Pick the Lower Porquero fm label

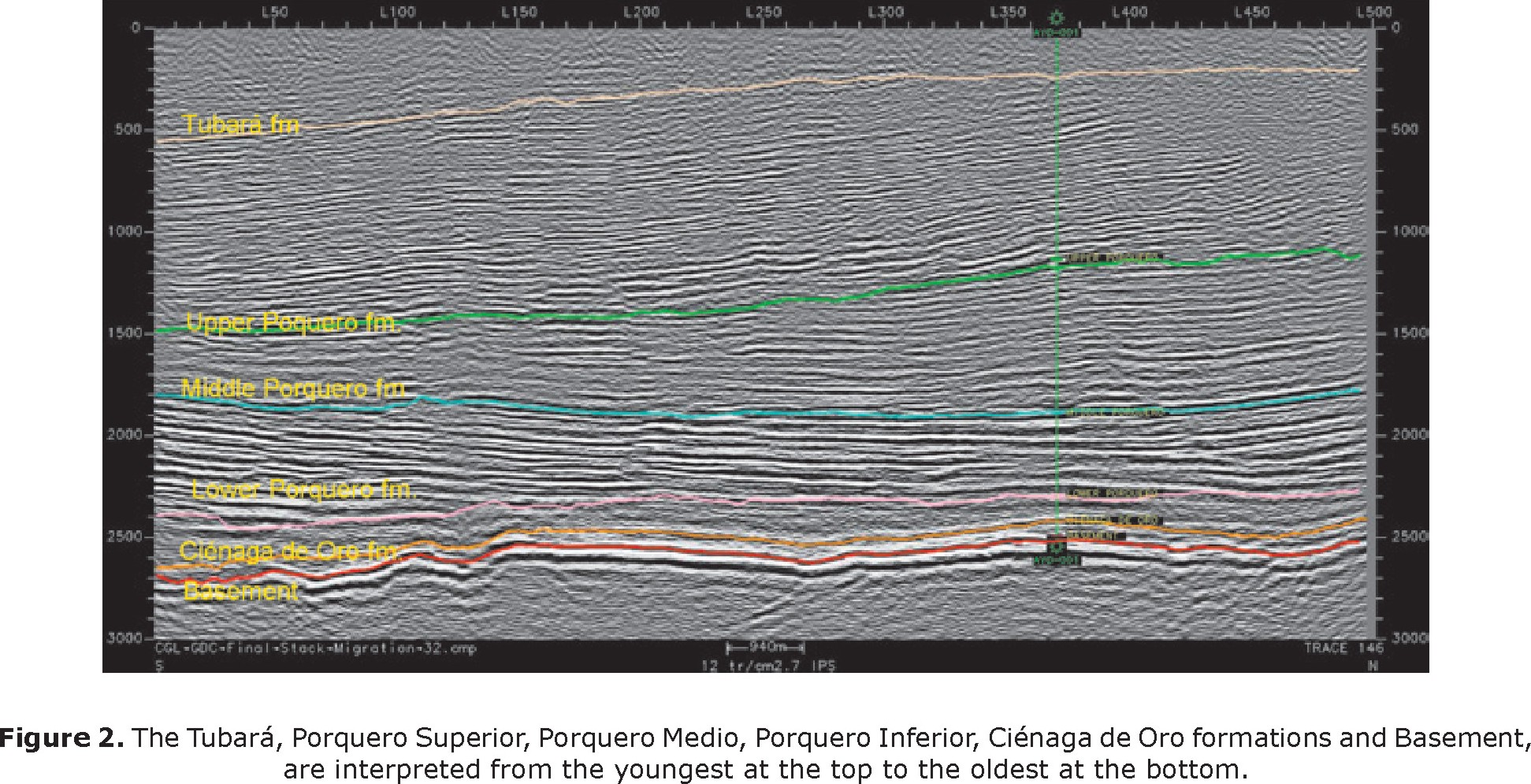tap(303, 490)
